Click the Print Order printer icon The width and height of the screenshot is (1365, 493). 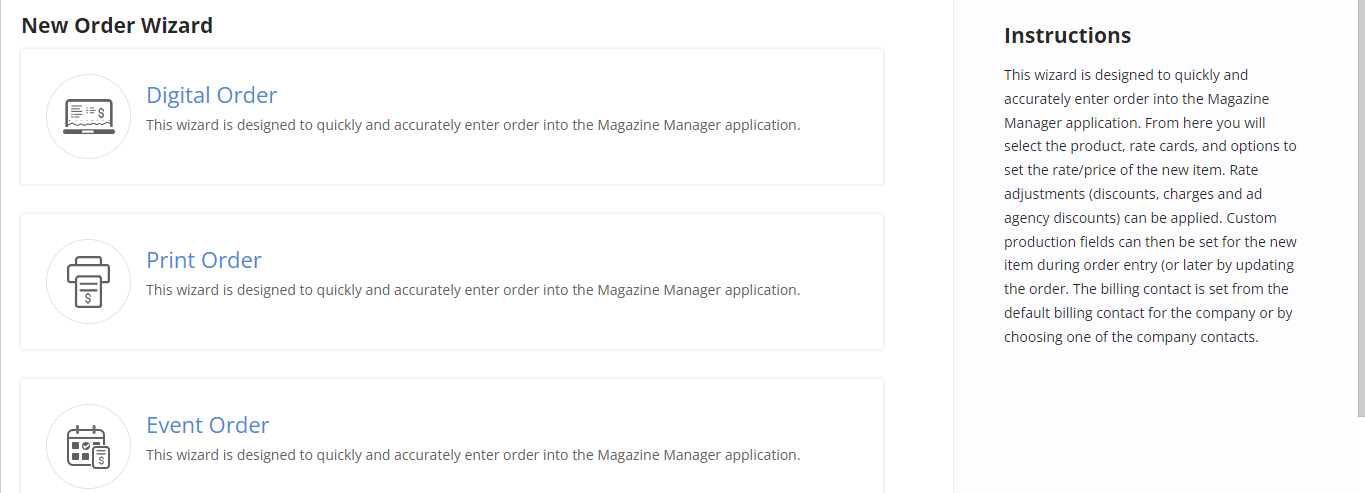(88, 281)
